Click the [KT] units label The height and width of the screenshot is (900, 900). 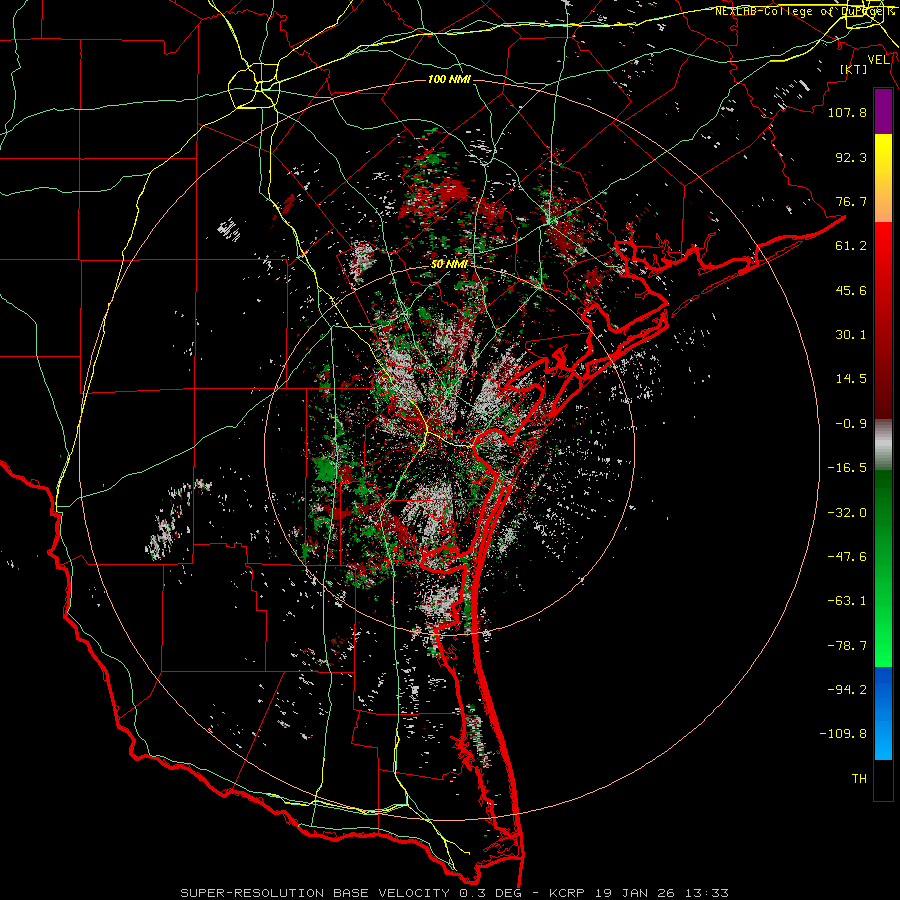[854, 69]
